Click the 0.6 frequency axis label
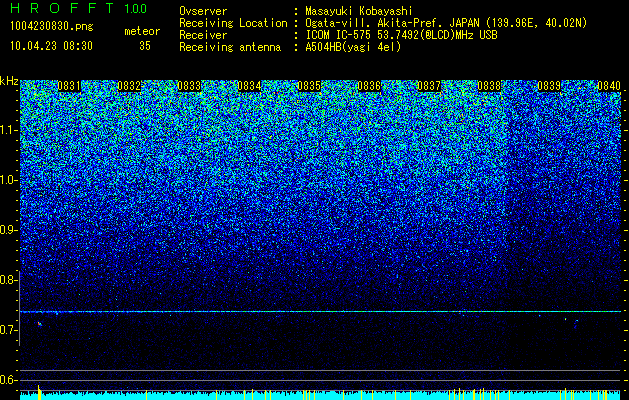 click(x=8, y=380)
